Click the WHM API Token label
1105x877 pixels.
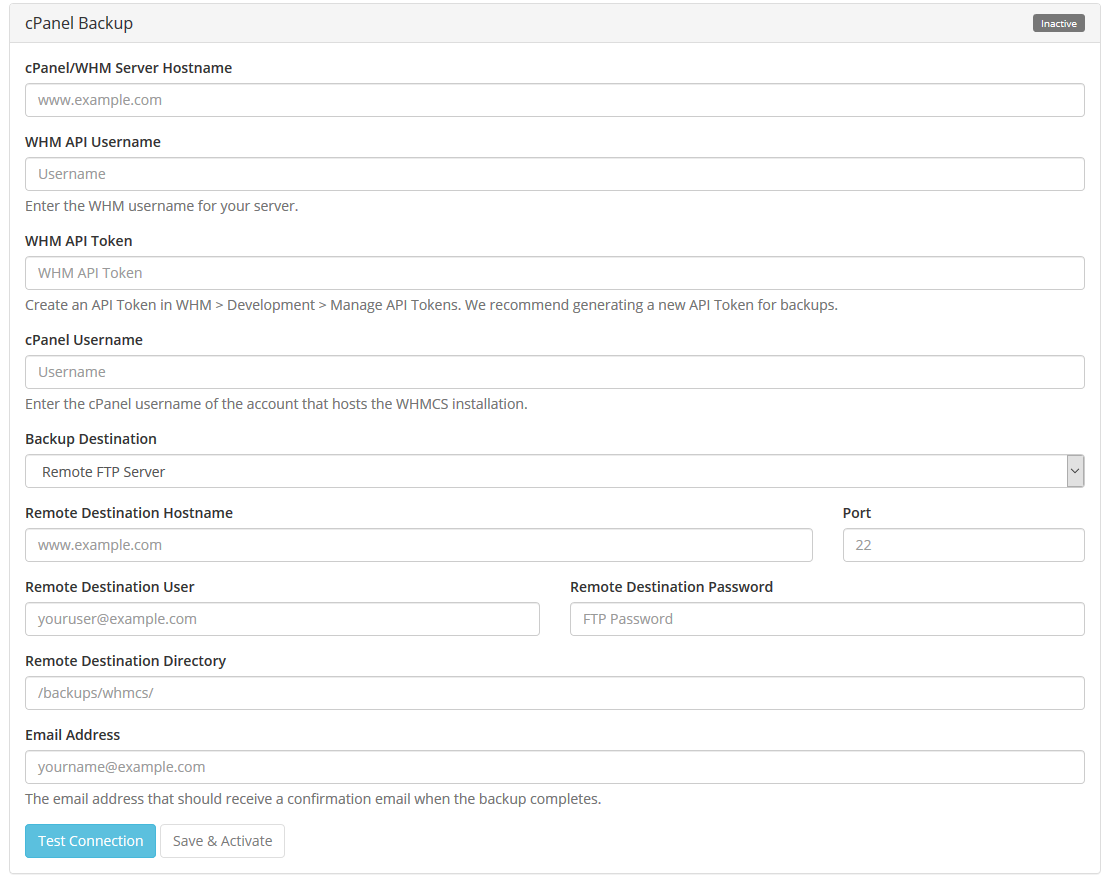(x=79, y=241)
